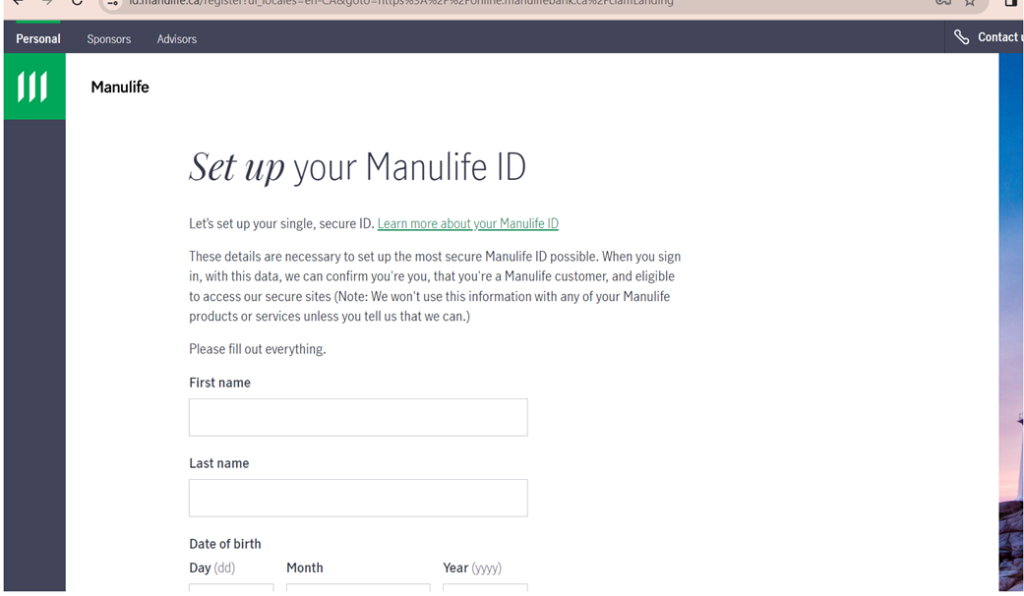Switch to the Sponsors tab

pos(109,39)
